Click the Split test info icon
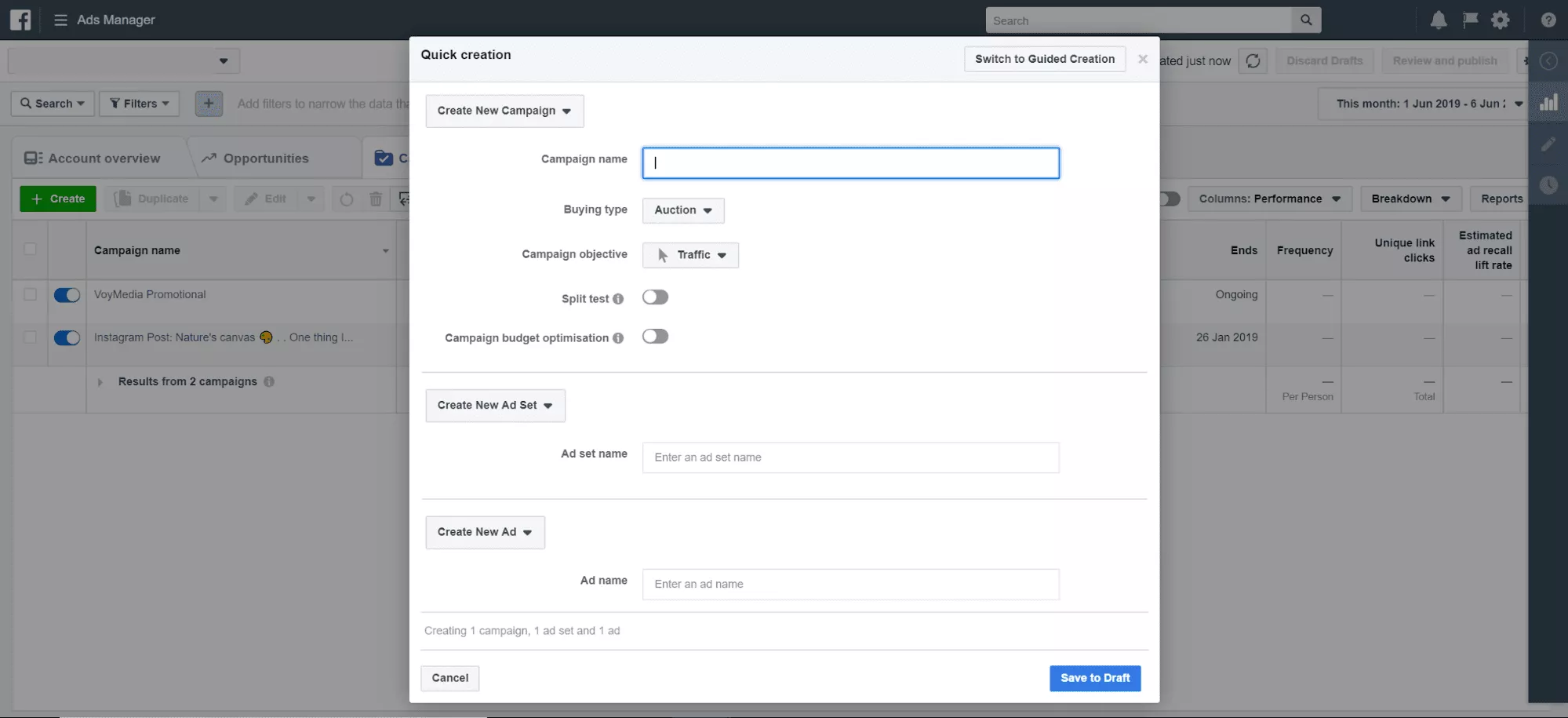Screen dimensions: 1568x718 pos(618,299)
